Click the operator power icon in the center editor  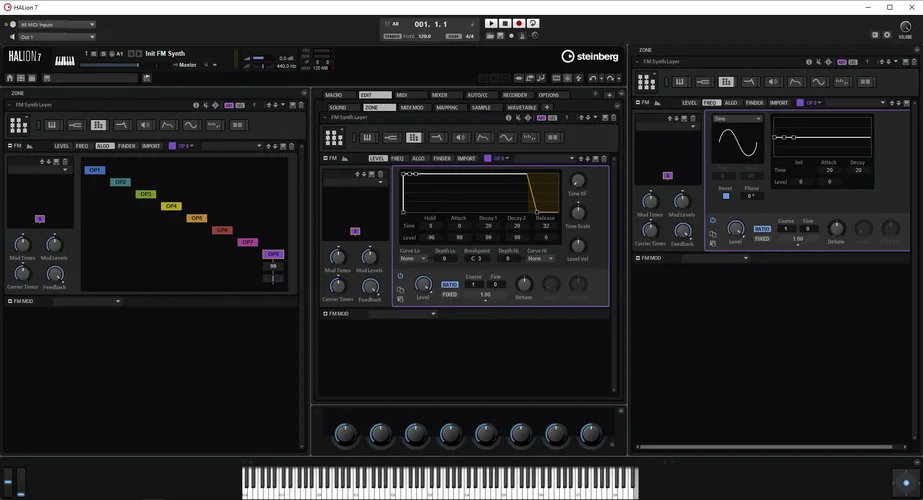tap(399, 276)
